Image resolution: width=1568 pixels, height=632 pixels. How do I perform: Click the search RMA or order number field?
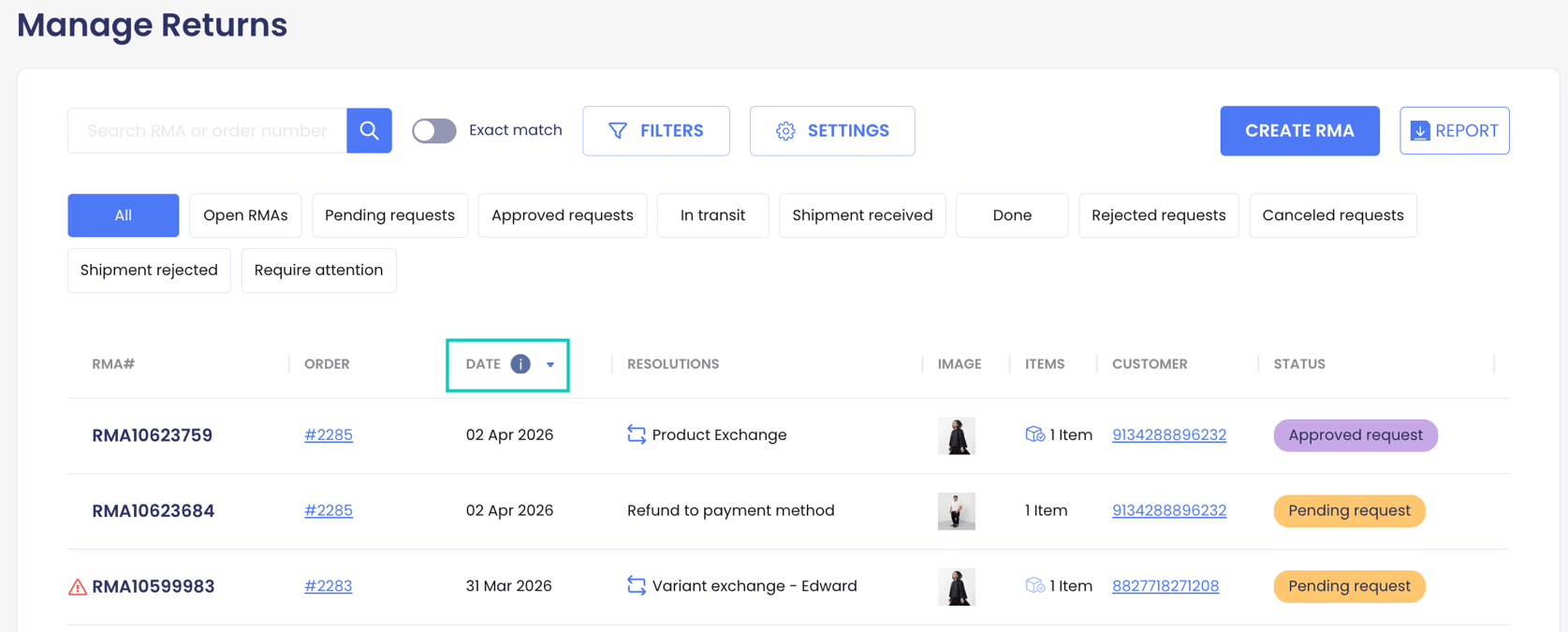click(x=207, y=130)
